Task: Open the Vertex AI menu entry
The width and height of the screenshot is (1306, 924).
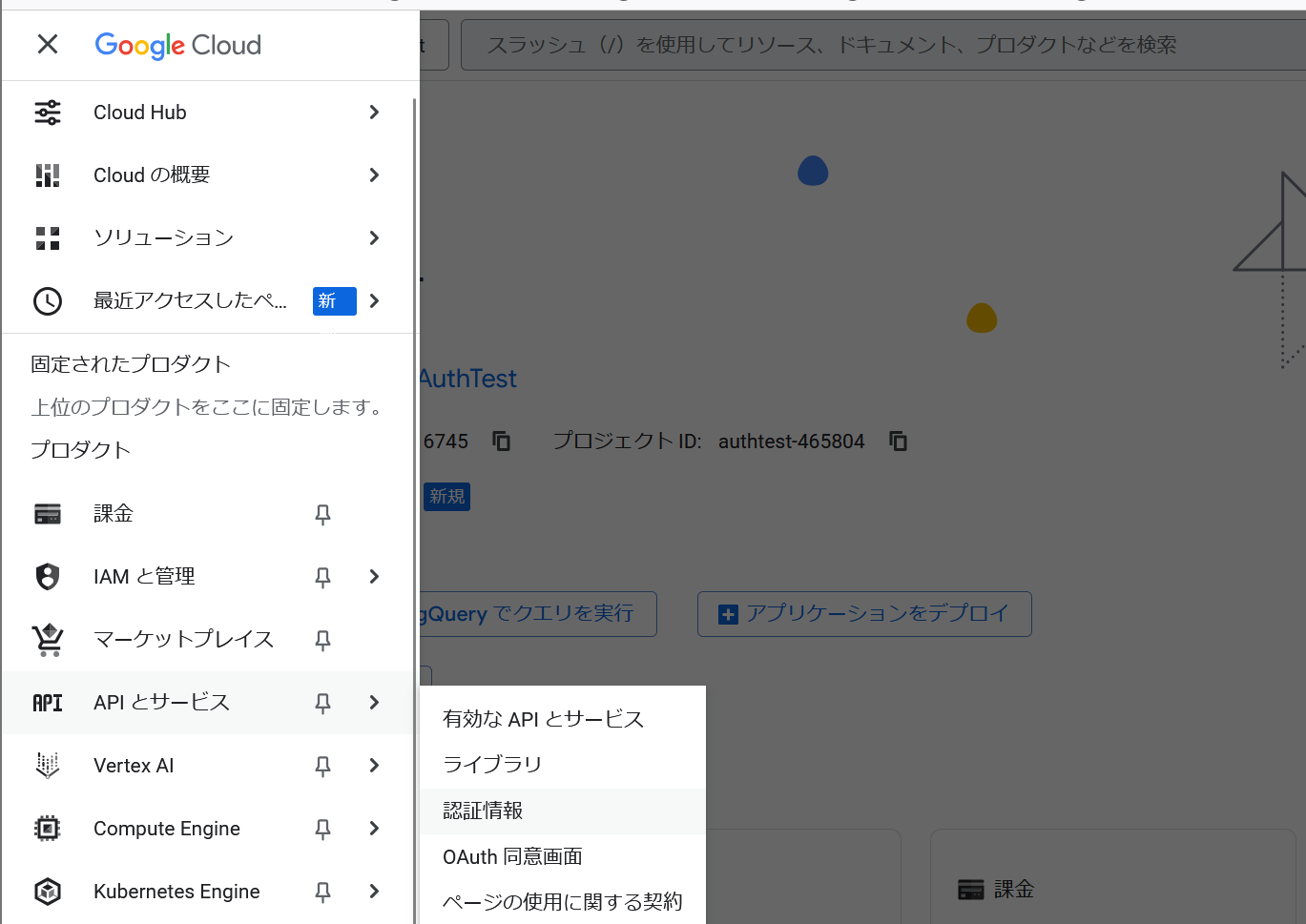Action: tap(208, 766)
